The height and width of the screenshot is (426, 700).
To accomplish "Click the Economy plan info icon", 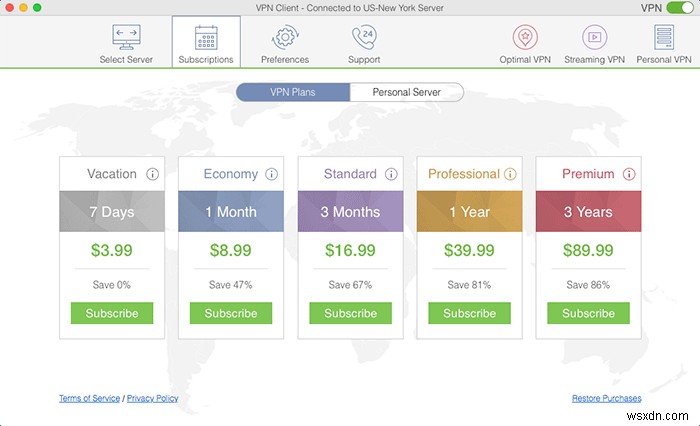I will point(272,174).
